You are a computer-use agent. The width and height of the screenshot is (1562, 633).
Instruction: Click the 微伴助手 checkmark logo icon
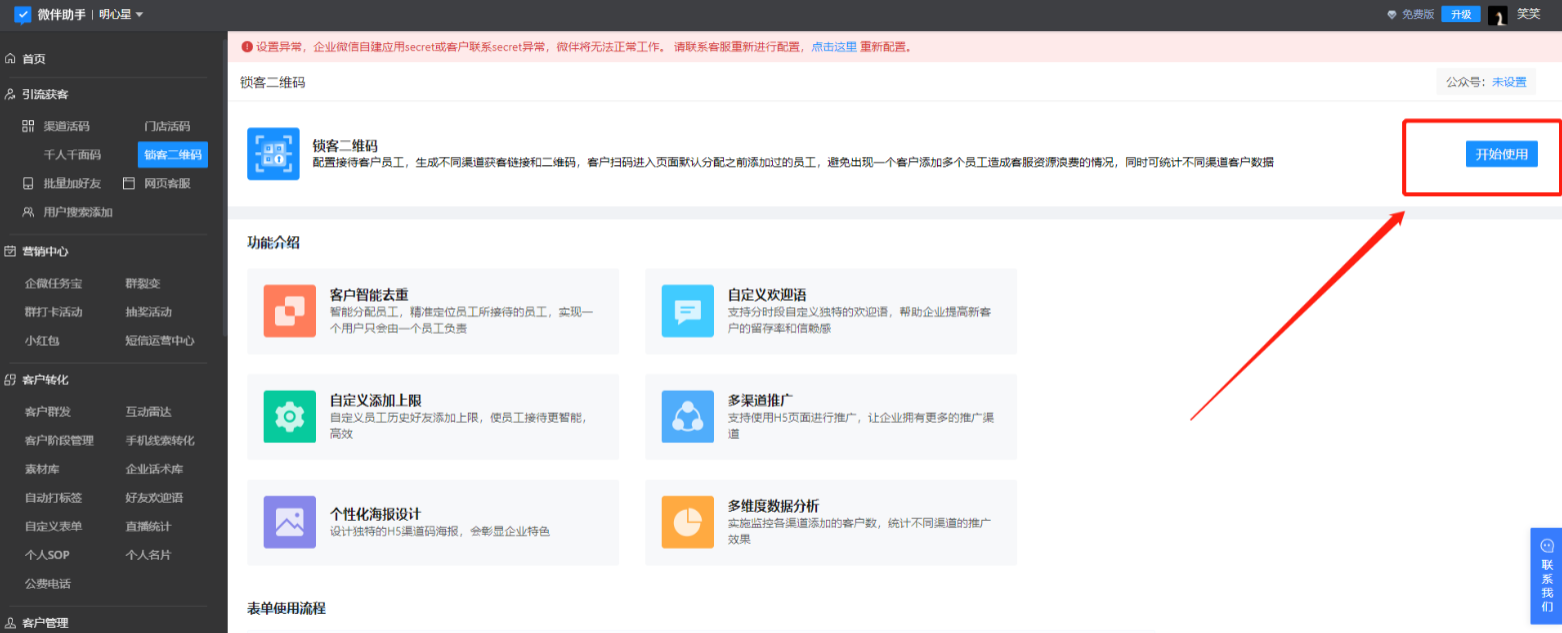(22, 14)
